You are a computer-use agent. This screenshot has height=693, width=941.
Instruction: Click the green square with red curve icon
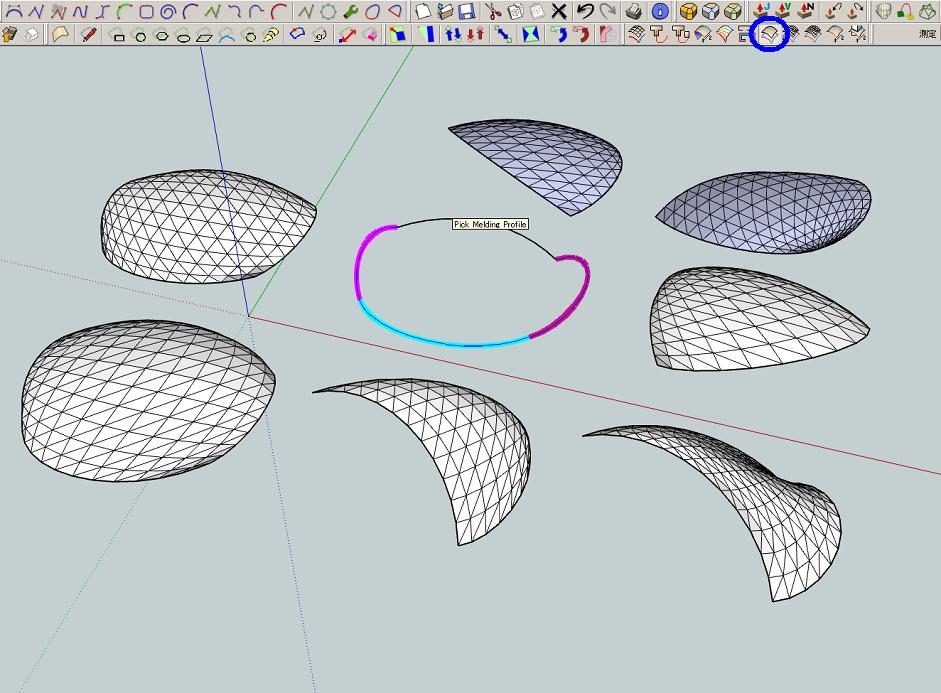[904, 13]
